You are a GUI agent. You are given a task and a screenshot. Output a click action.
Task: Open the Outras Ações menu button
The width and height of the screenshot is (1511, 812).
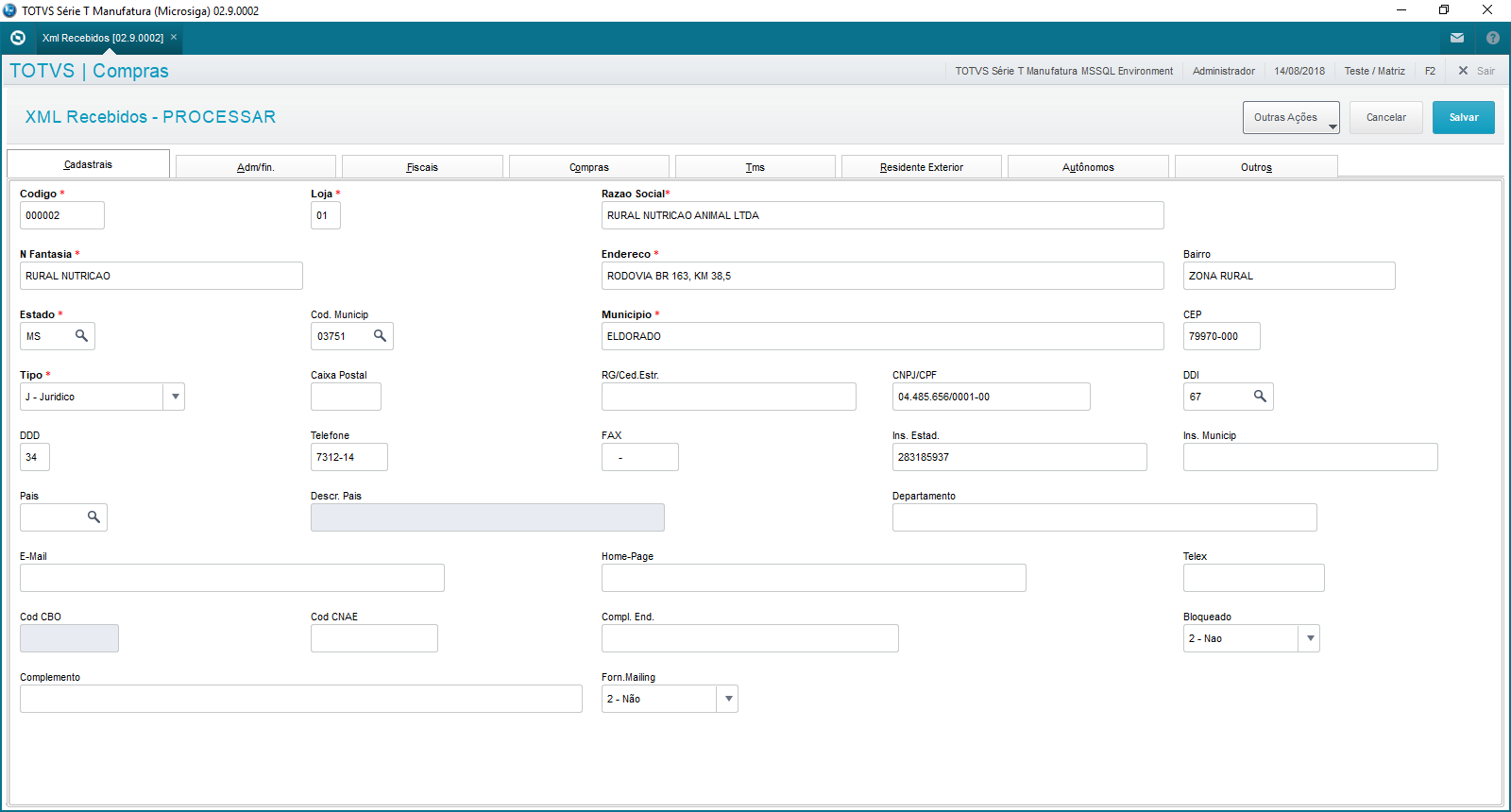1290,118
